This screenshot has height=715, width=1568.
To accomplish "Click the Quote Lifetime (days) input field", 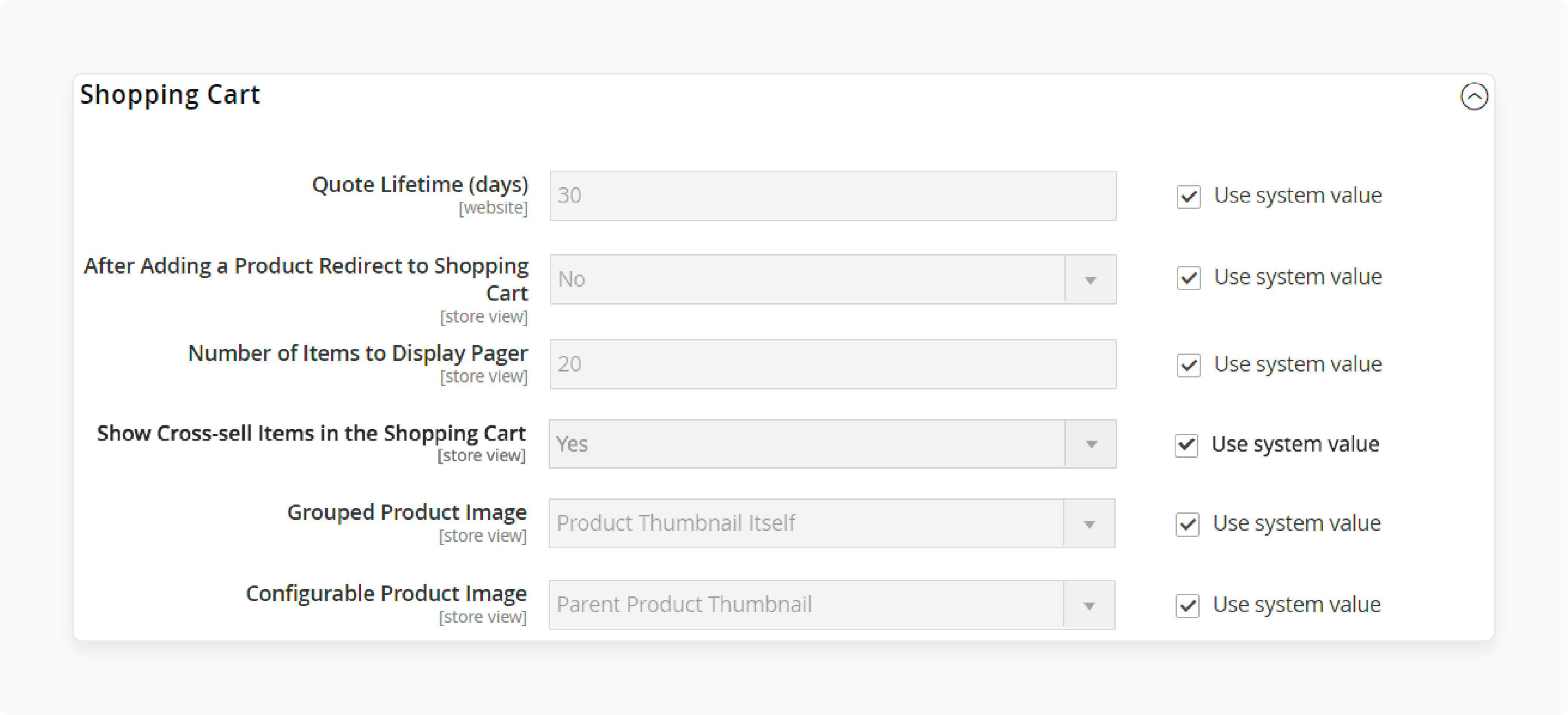I will click(x=833, y=196).
